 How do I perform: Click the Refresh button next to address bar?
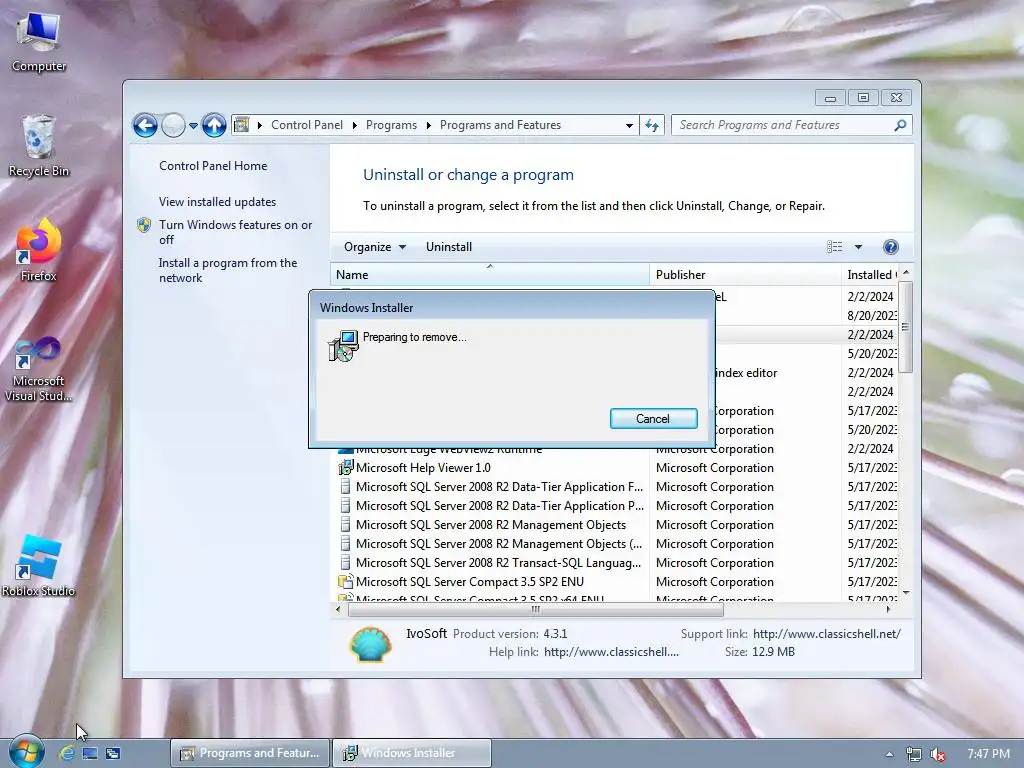tap(652, 125)
